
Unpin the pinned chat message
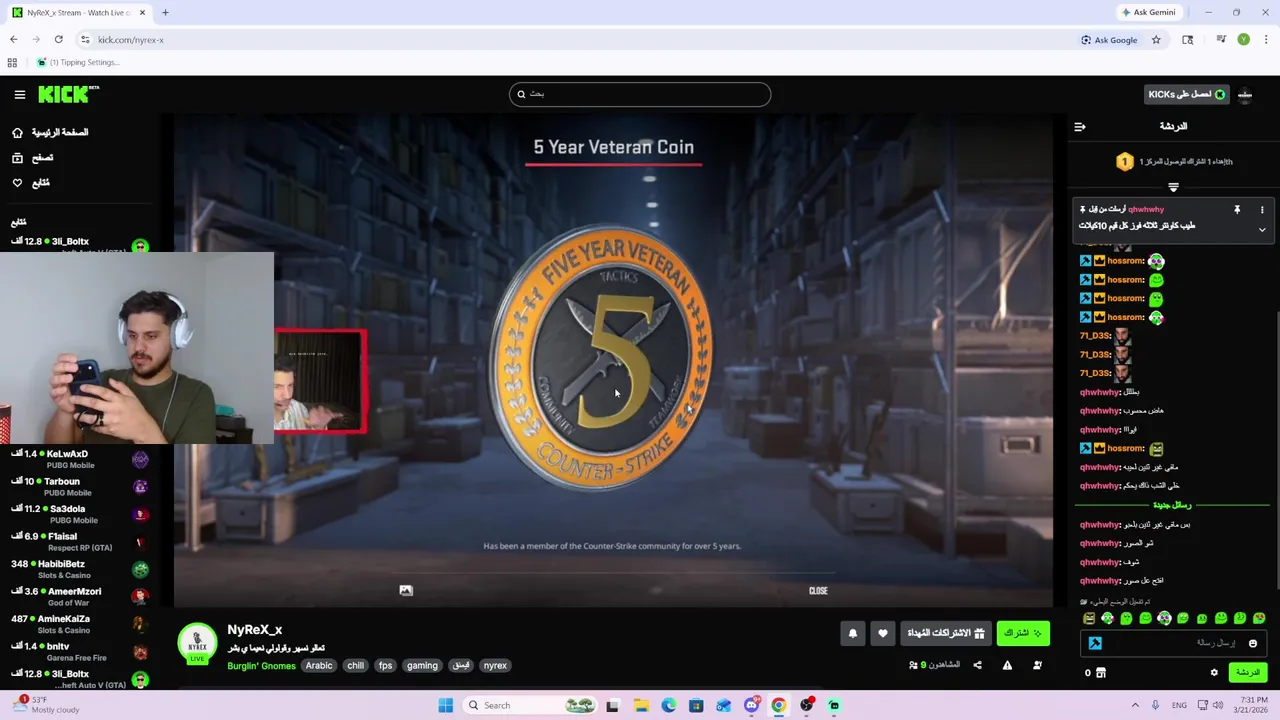[1237, 210]
